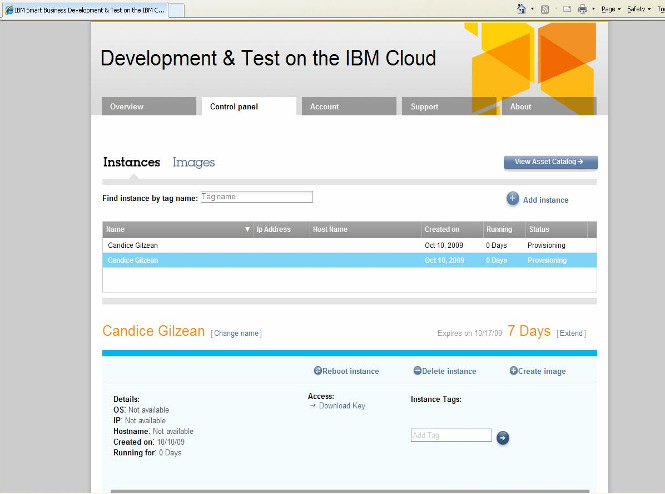665x494 pixels.
Task: Click the Delete instance link text
Action: (x=449, y=371)
